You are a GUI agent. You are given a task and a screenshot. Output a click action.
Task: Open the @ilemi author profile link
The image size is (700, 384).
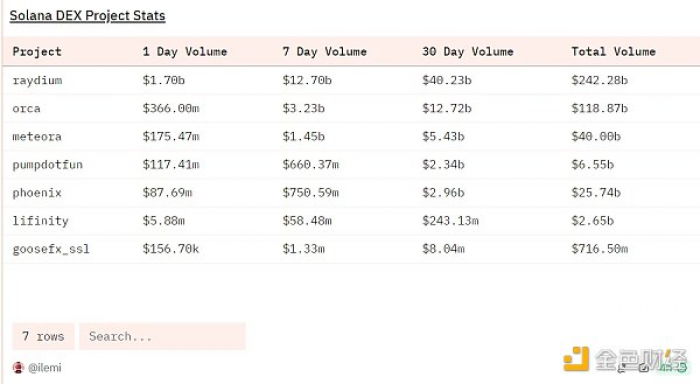(45, 367)
